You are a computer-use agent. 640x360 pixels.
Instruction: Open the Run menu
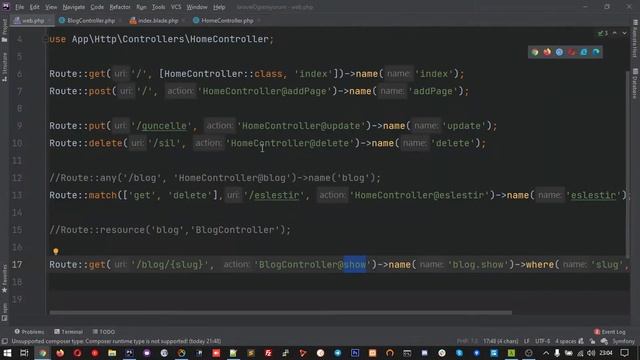tap(141, 7)
